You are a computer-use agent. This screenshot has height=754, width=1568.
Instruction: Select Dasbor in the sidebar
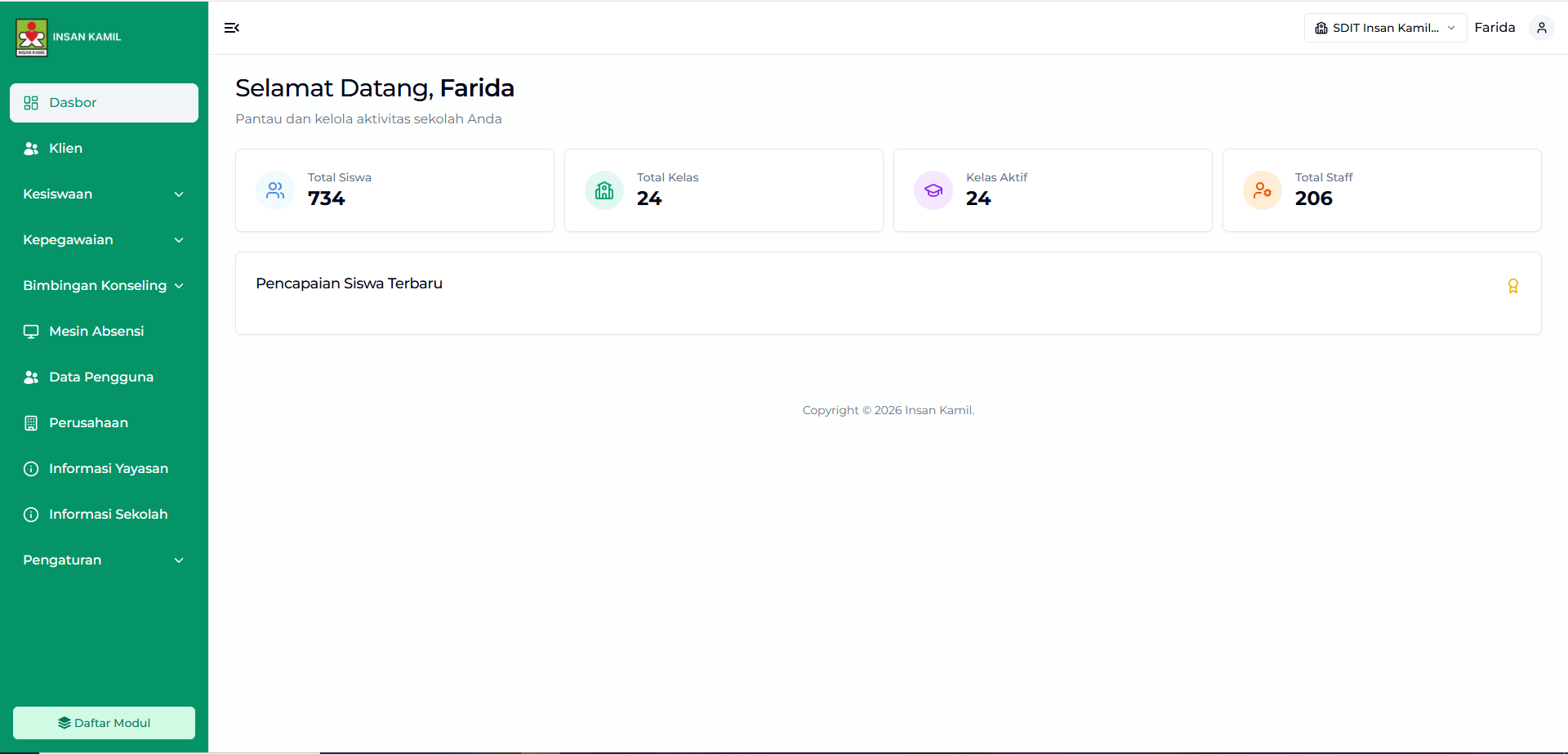[x=104, y=103]
